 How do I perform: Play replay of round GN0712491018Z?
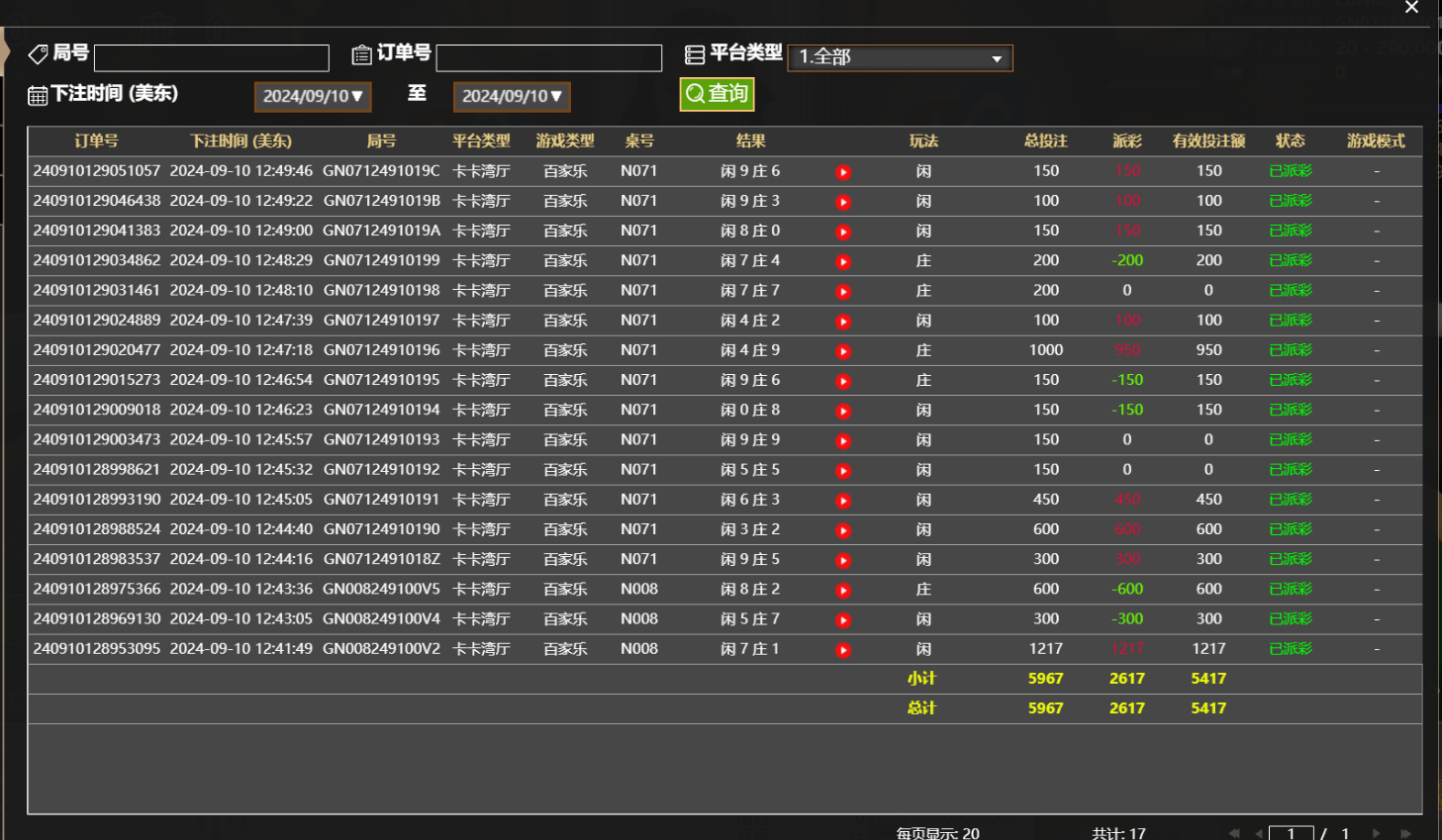843,560
